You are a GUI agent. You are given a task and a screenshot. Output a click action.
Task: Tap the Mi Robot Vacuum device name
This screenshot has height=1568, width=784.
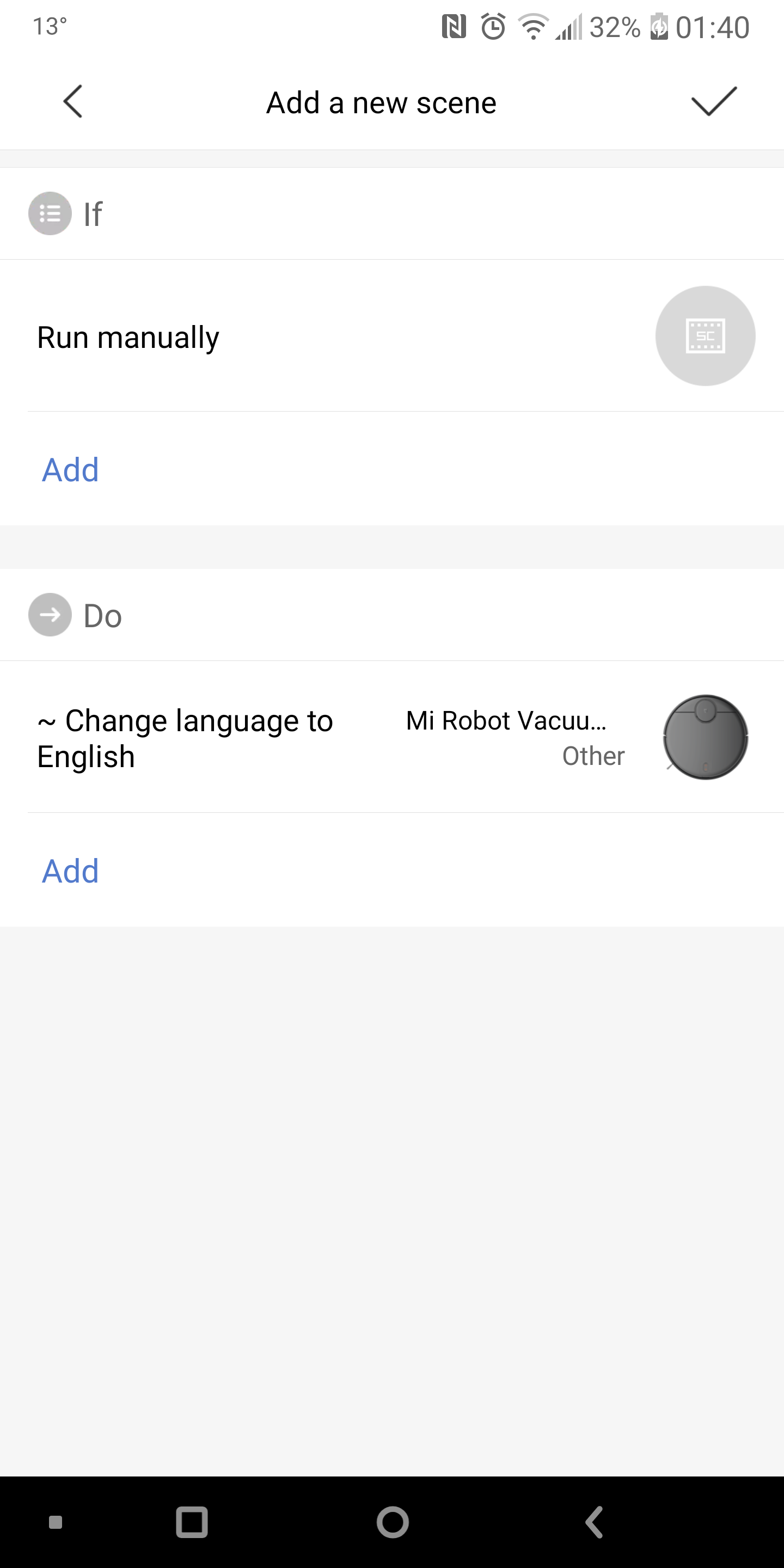pyautogui.click(x=506, y=721)
